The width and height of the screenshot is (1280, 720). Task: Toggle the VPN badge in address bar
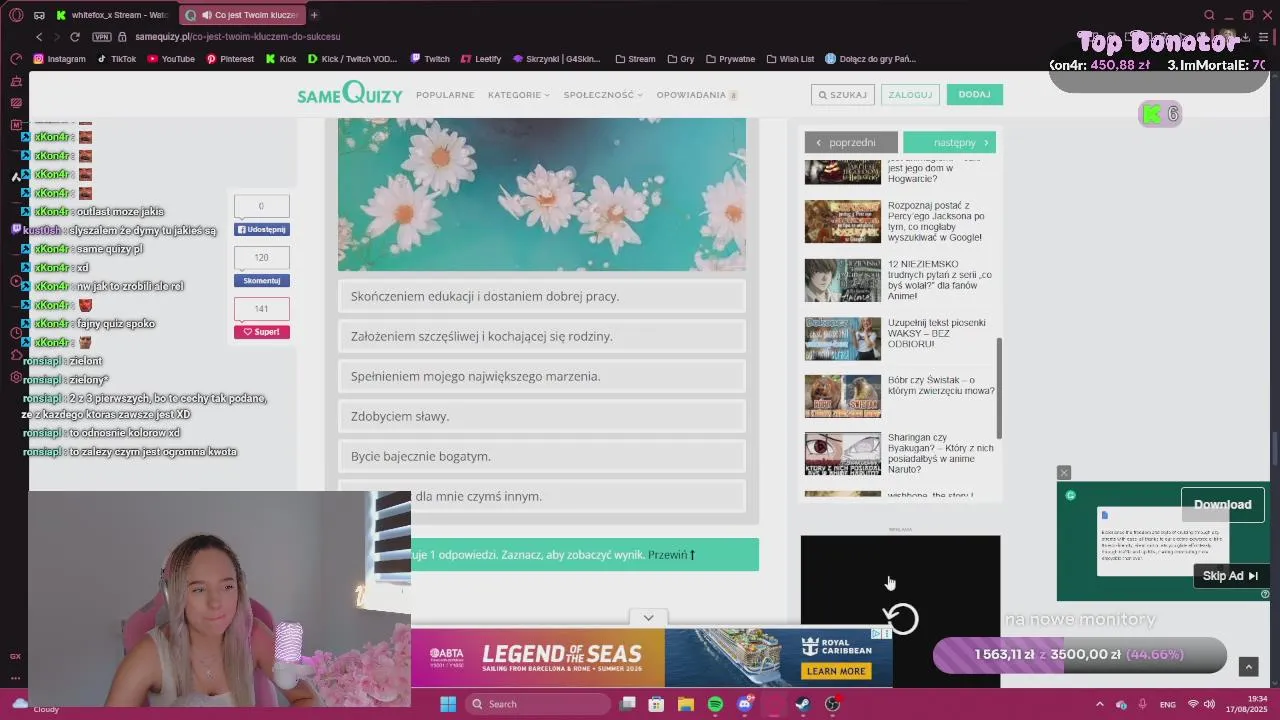(101, 37)
